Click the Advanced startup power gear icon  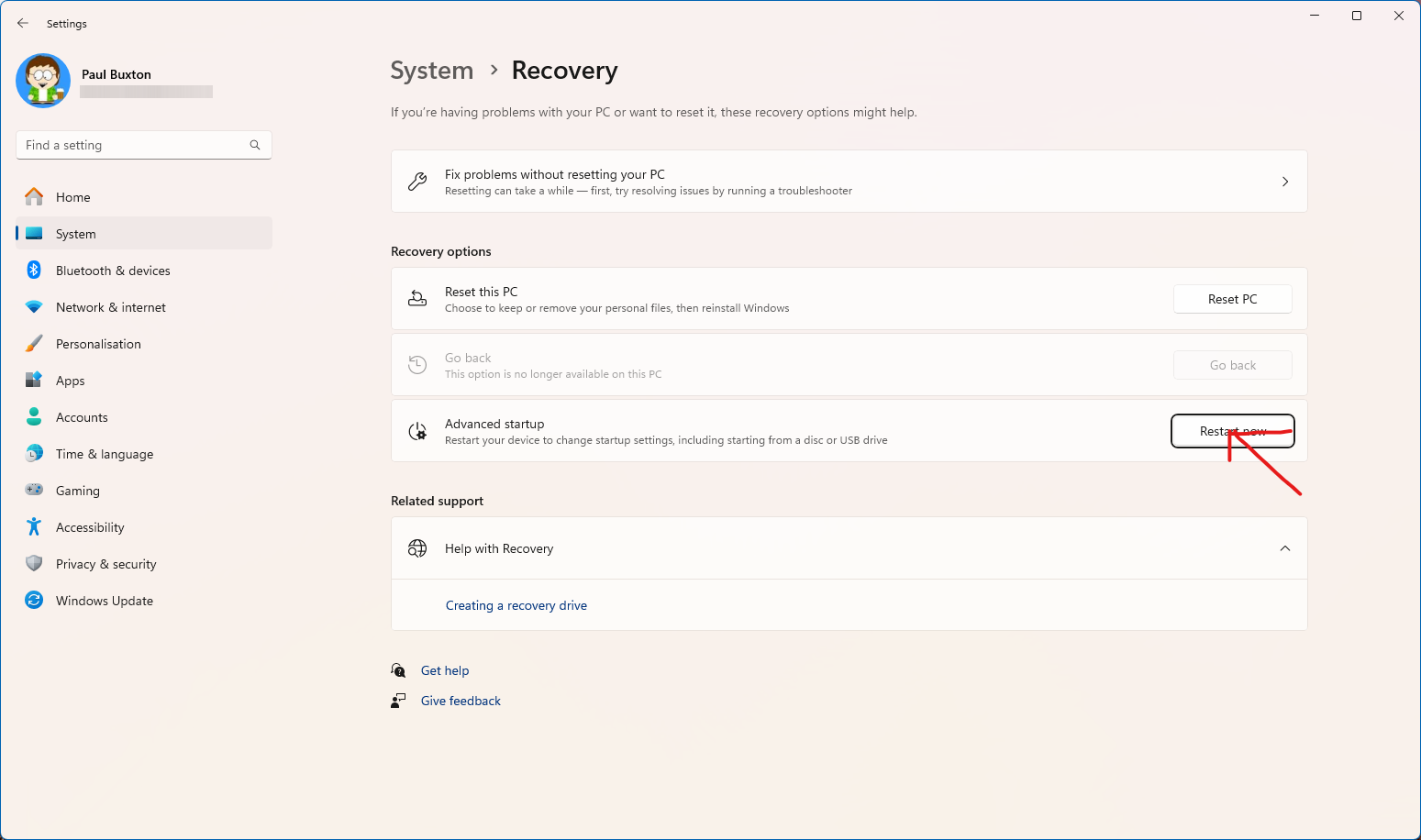(417, 431)
